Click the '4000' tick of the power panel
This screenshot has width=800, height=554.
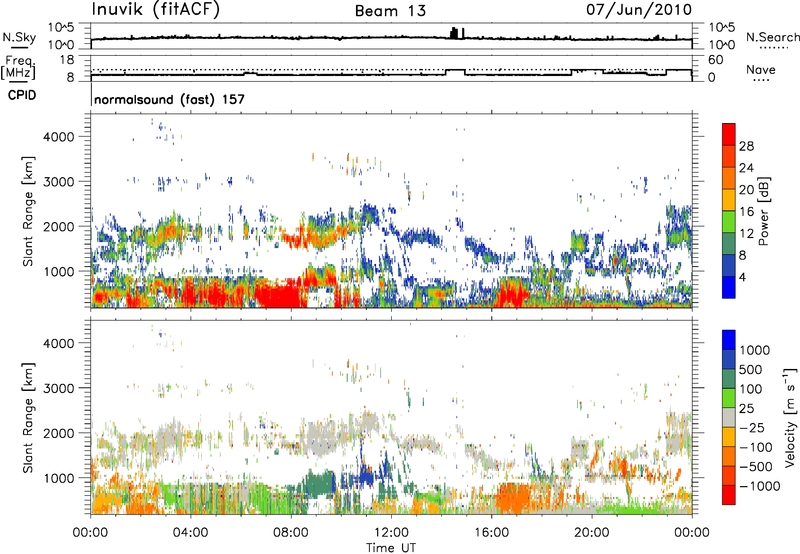[x=59, y=137]
